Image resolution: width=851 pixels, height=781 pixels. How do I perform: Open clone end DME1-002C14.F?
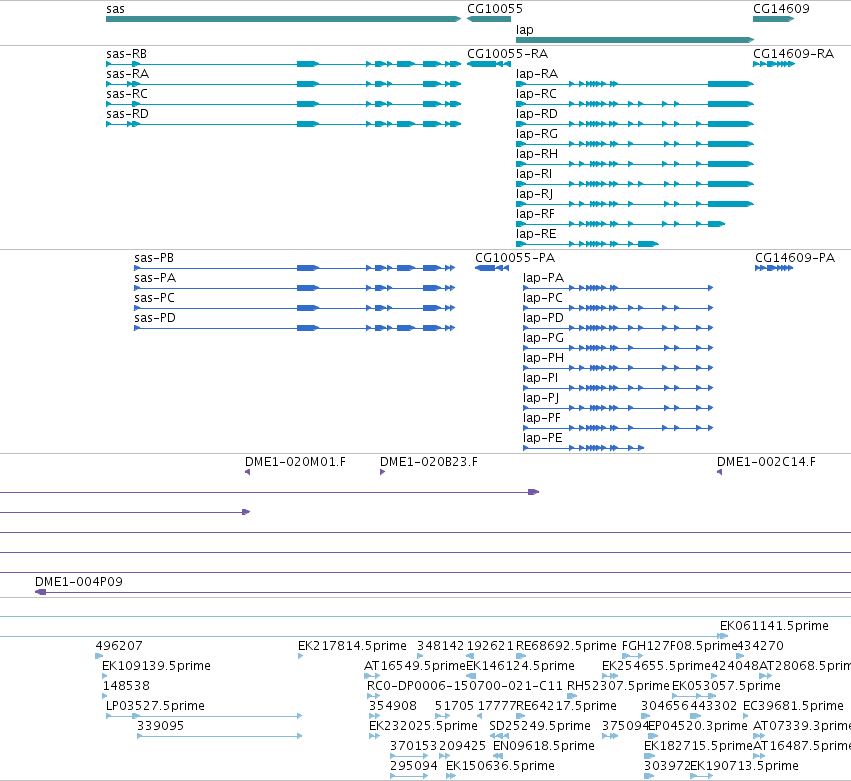pyautogui.click(x=766, y=462)
